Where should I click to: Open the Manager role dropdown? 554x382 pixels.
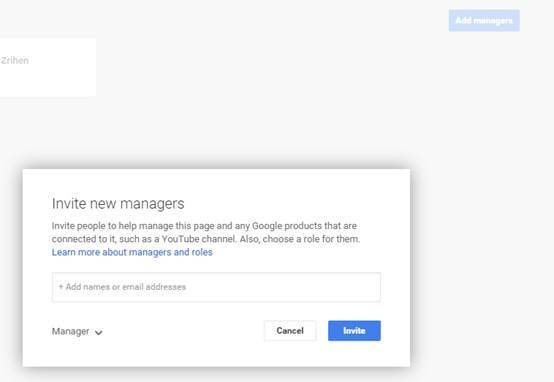77,331
